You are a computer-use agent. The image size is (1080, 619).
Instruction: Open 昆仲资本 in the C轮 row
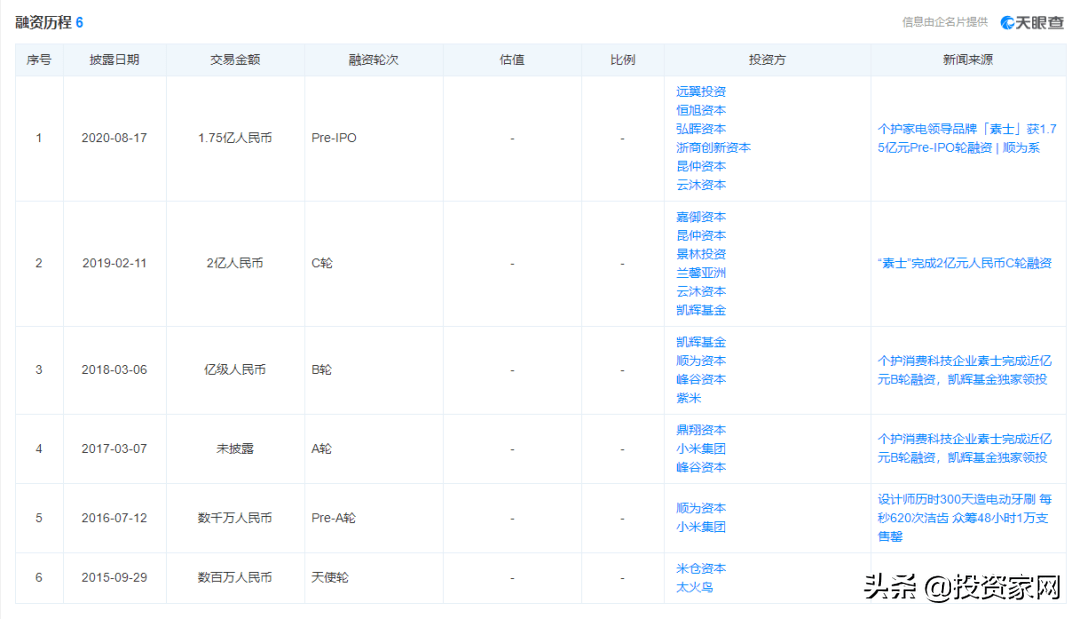tap(700, 235)
